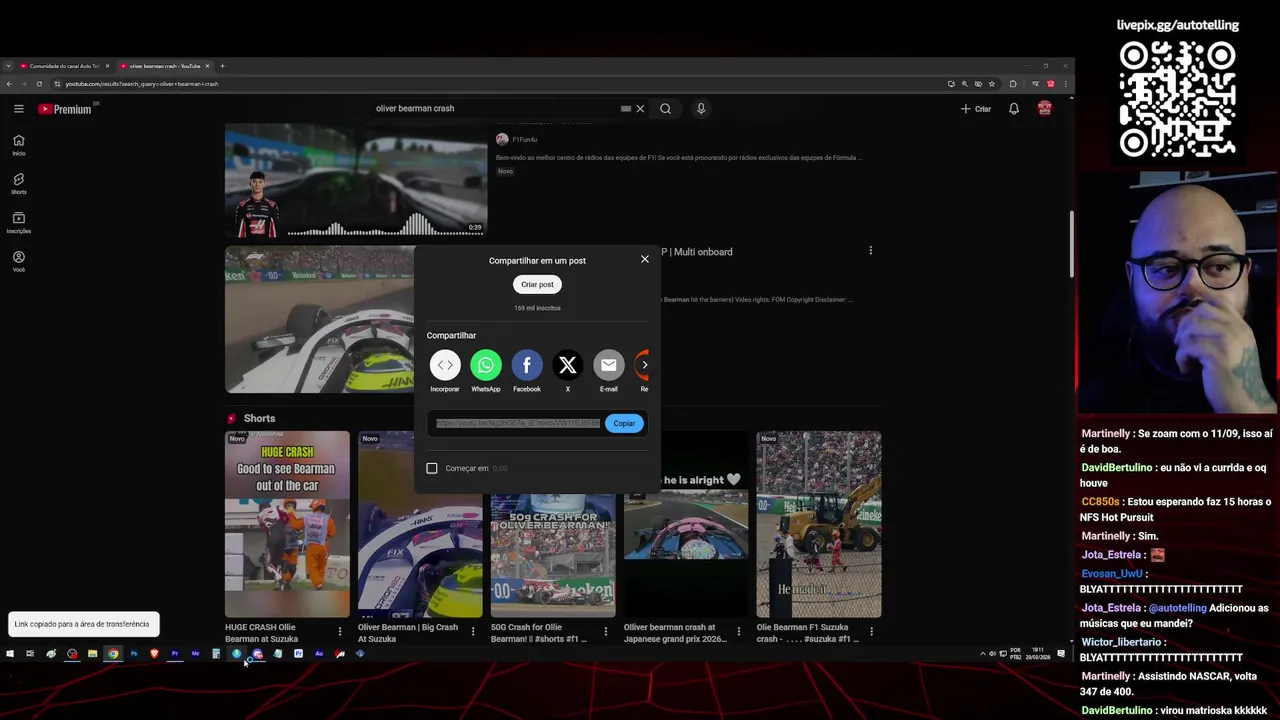Click the Copiar link button
The image size is (1280, 720).
624,423
